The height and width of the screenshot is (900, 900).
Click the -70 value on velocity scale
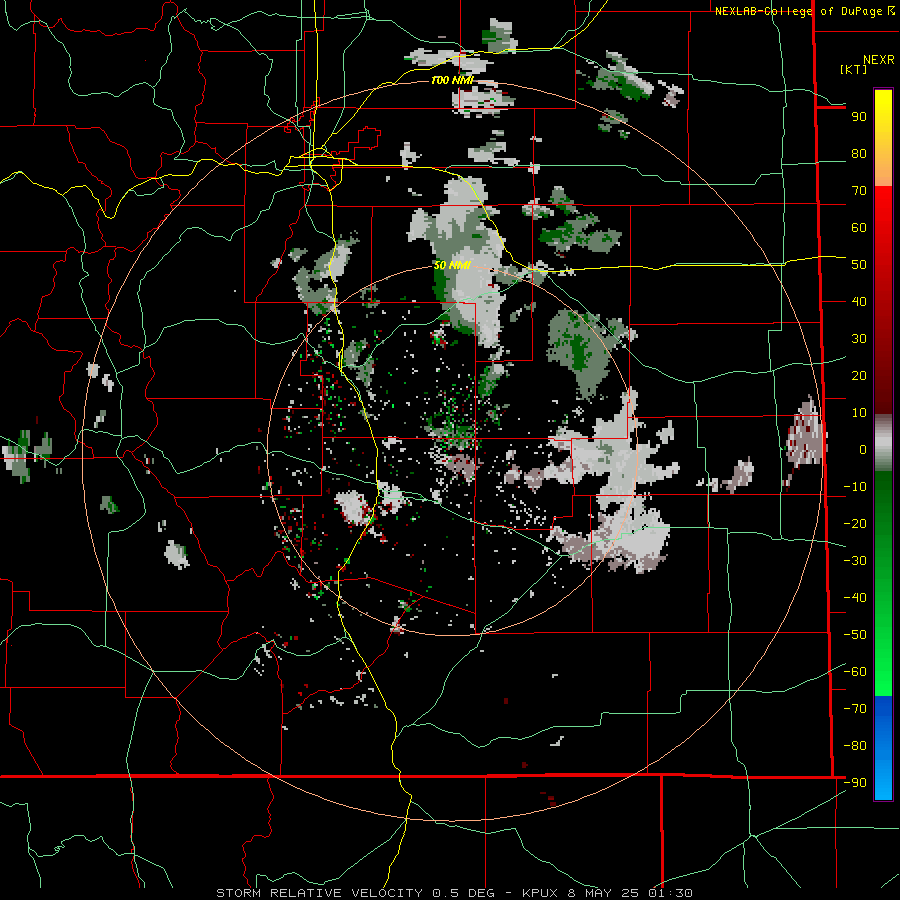coord(855,709)
